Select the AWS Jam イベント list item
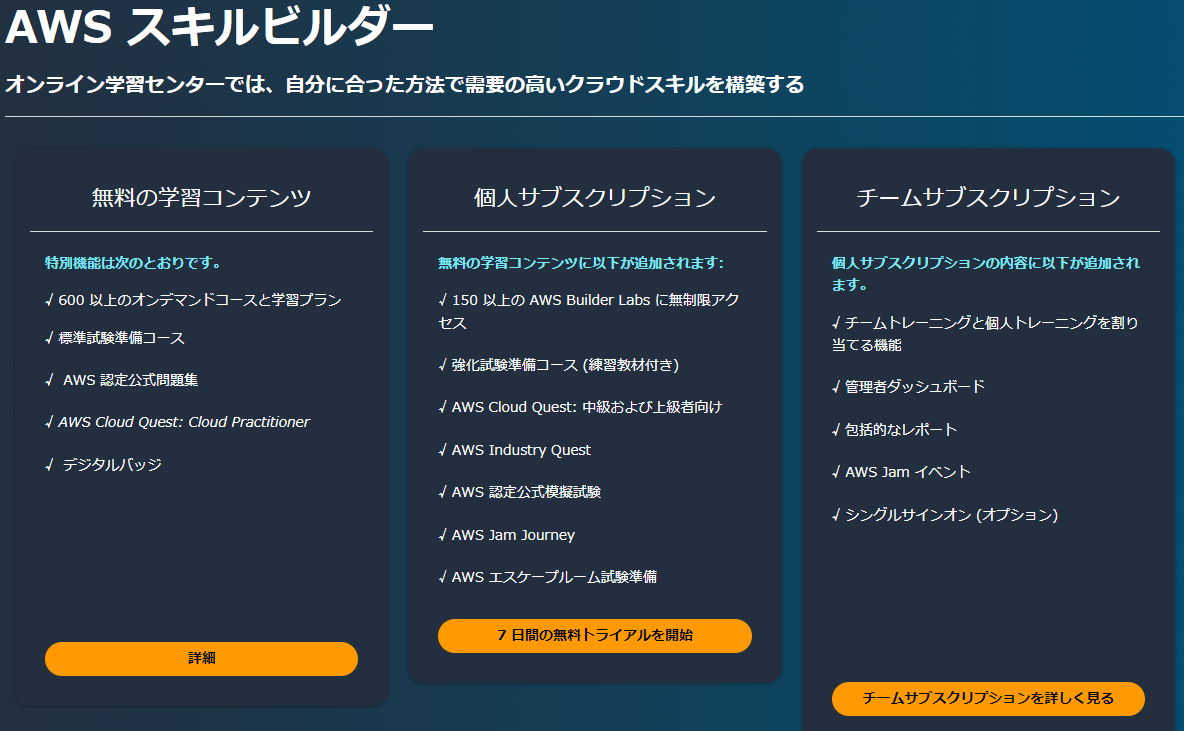 905,471
